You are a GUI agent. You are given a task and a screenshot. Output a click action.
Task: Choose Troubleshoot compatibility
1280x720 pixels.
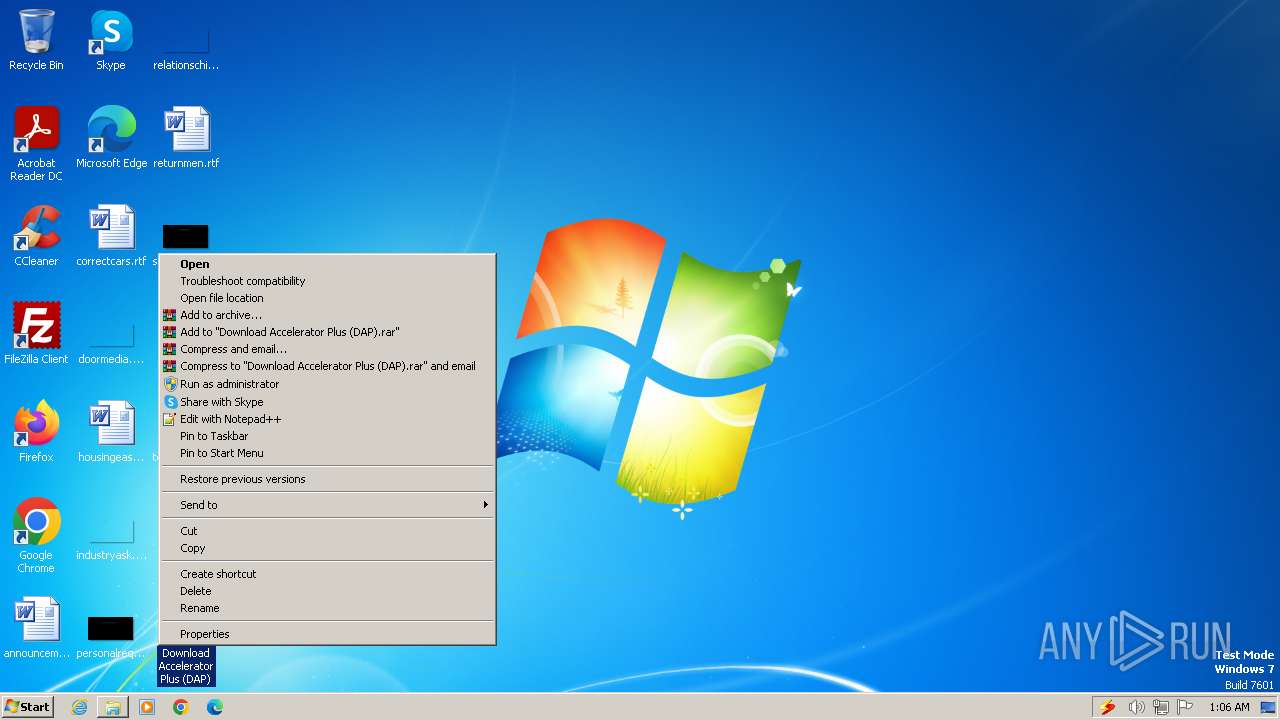(x=328, y=281)
